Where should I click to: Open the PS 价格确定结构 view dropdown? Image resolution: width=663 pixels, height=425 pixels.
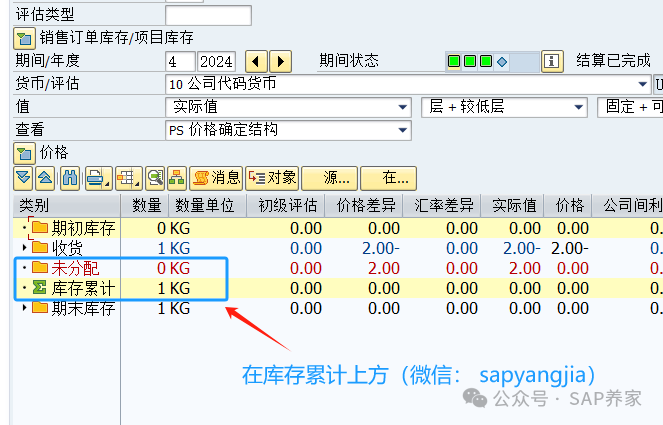point(403,130)
